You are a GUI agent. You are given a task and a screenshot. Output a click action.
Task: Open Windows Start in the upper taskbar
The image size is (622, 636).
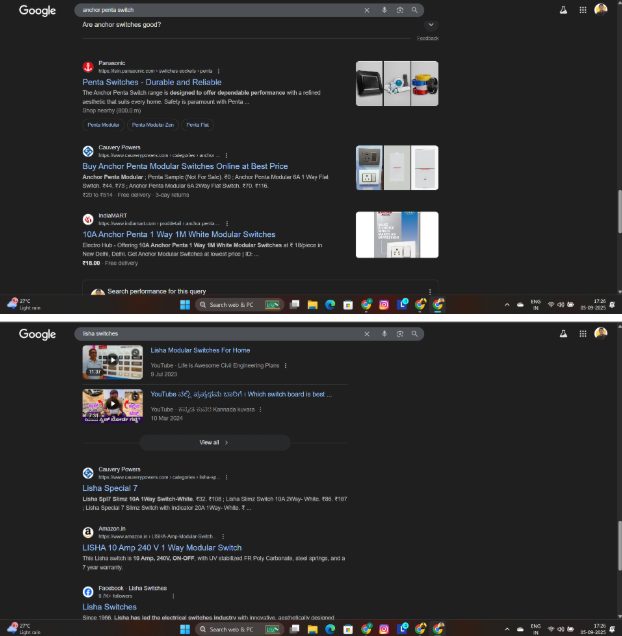(x=185, y=305)
